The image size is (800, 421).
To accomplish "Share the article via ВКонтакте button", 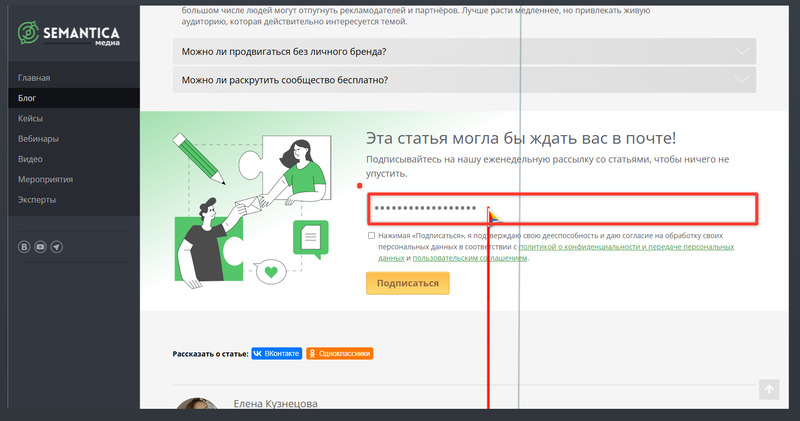I will 277,354.
